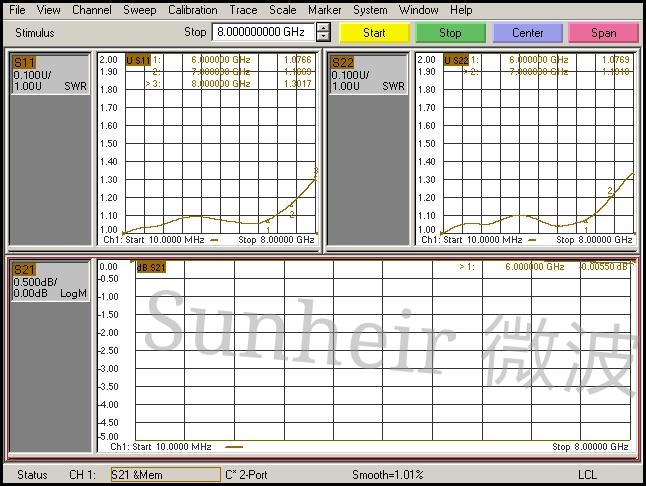Select the S22 trace status label

tap(342, 63)
